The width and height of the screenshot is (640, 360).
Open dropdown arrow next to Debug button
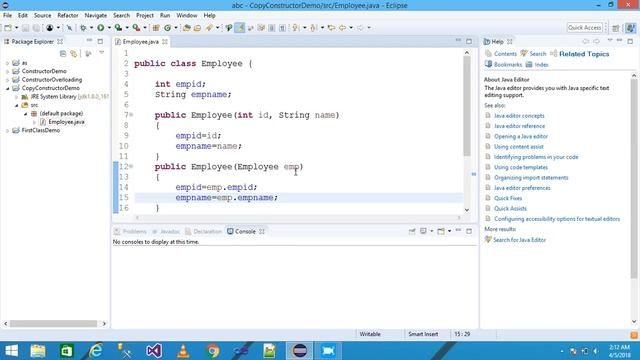click(91, 28)
